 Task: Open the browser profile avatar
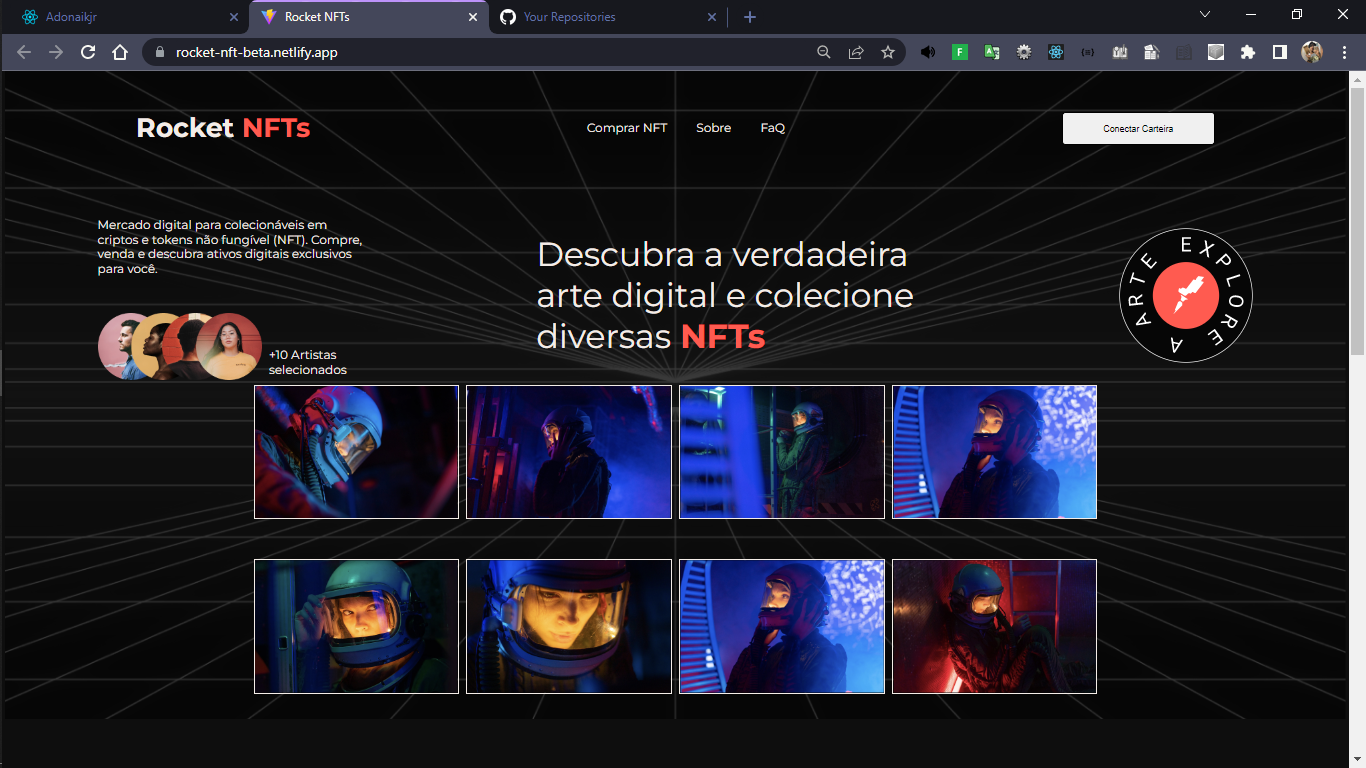(1311, 52)
